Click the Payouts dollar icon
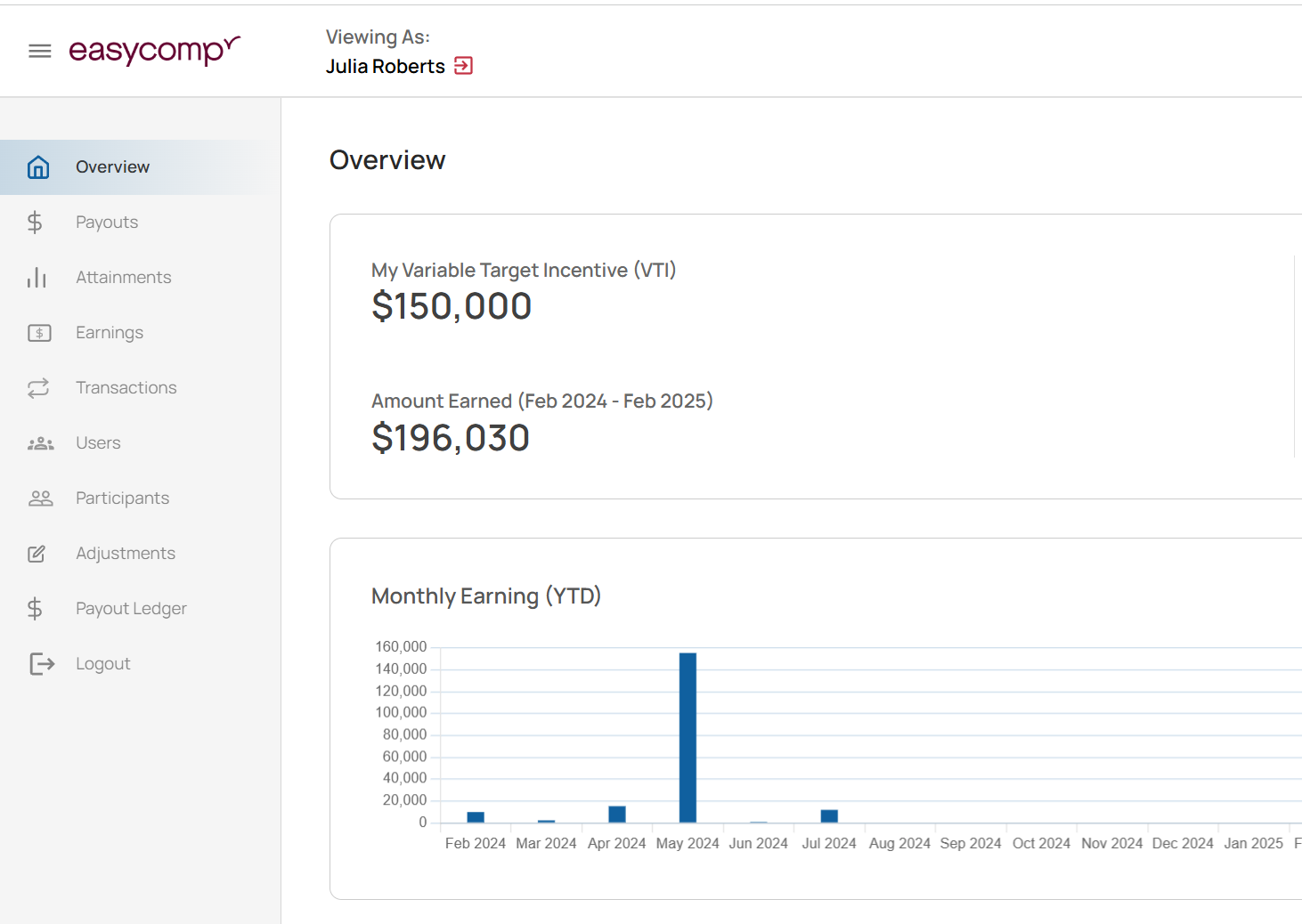This screenshot has width=1302, height=924. 36,223
